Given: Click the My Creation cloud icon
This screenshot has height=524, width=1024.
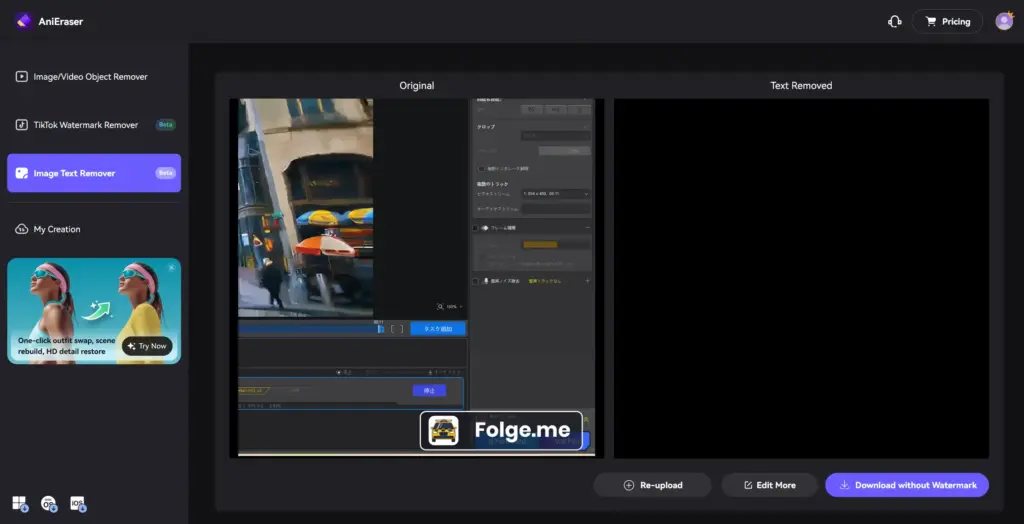Looking at the screenshot, I should pyautogui.click(x=22, y=229).
